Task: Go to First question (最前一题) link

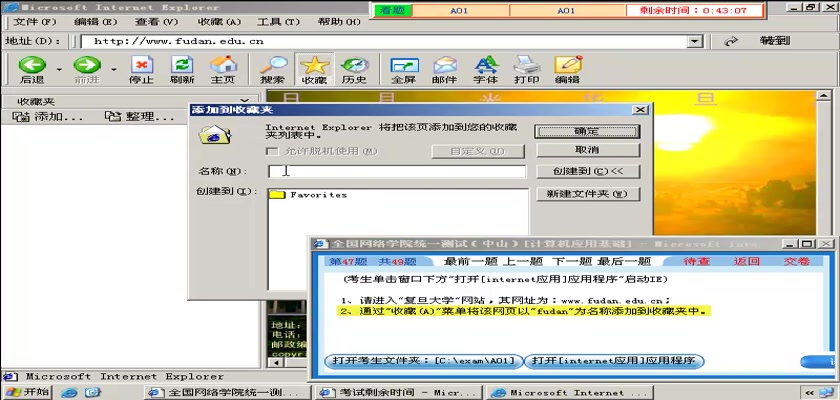Action: pyautogui.click(x=471, y=261)
